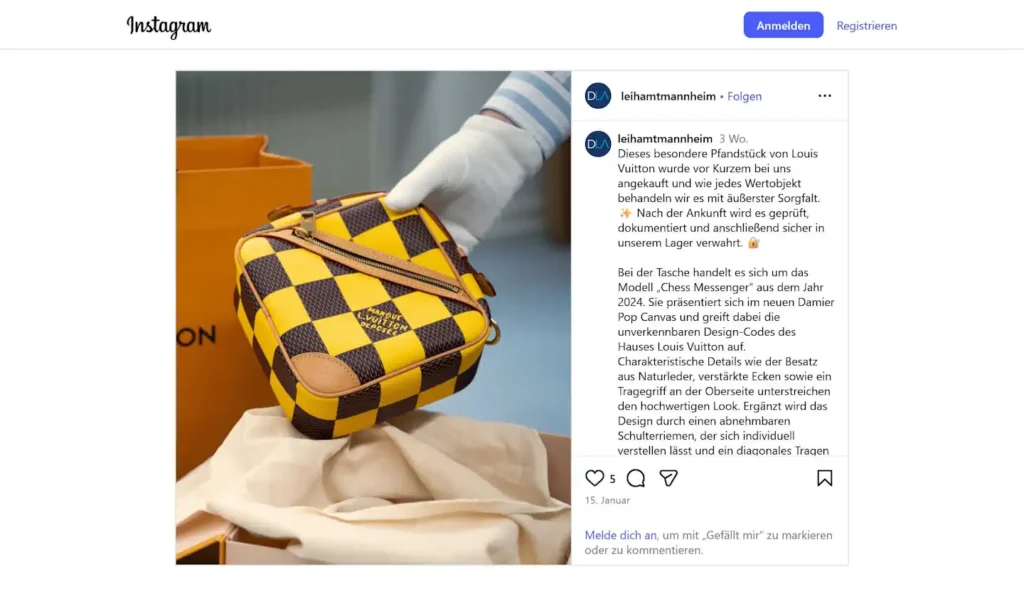
Task: Open comments via the speech bubble icon
Action: click(x=635, y=478)
